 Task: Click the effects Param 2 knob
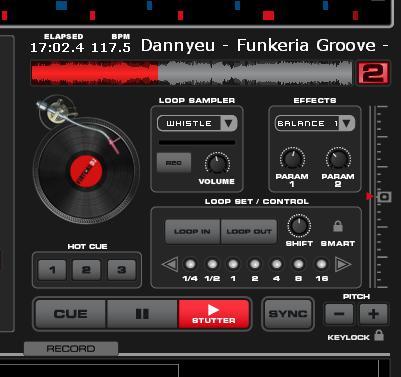click(338, 159)
